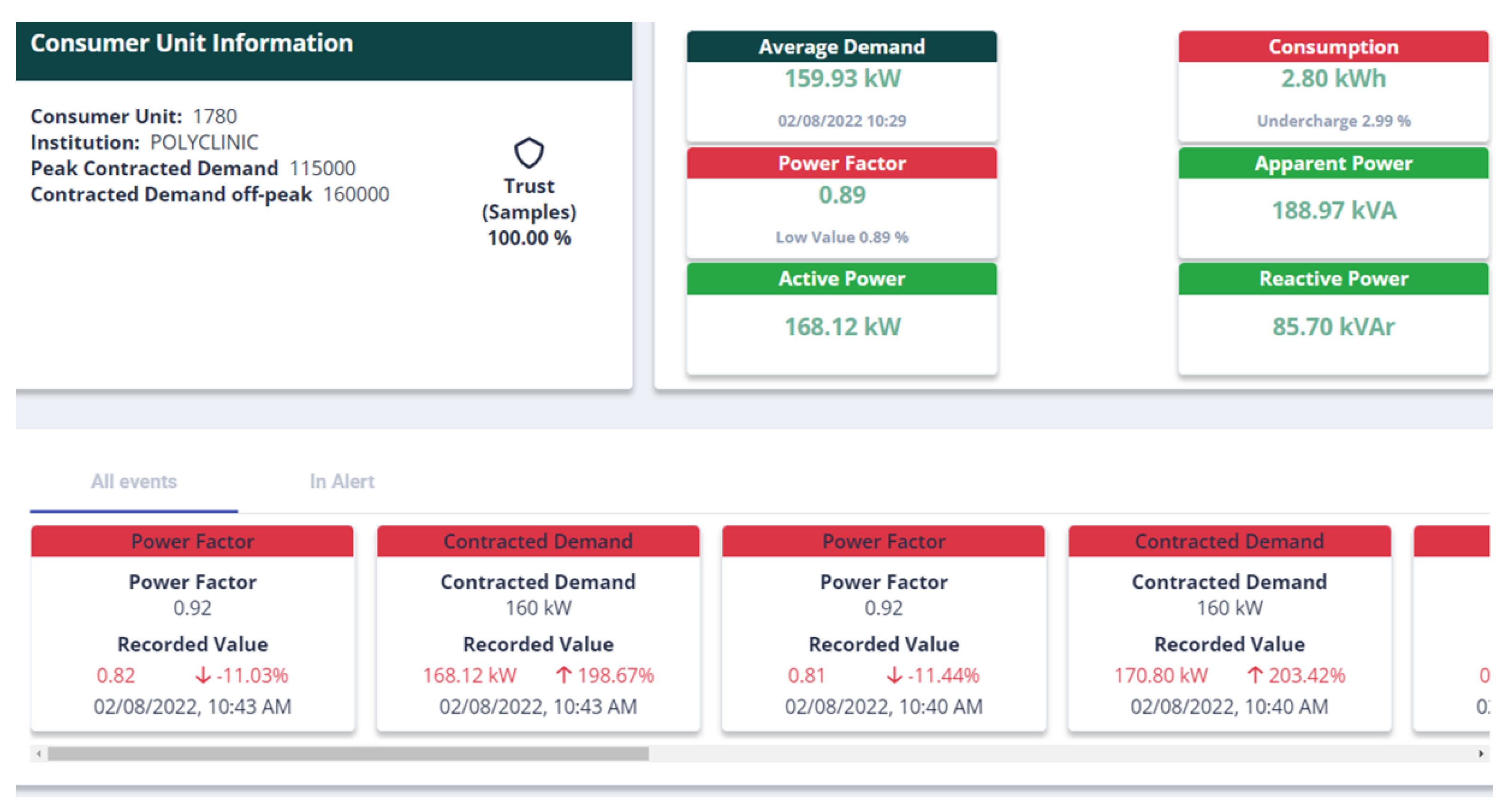Viewport: 1512px width, 812px height.
Task: Click the Consumption card header
Action: (1333, 47)
